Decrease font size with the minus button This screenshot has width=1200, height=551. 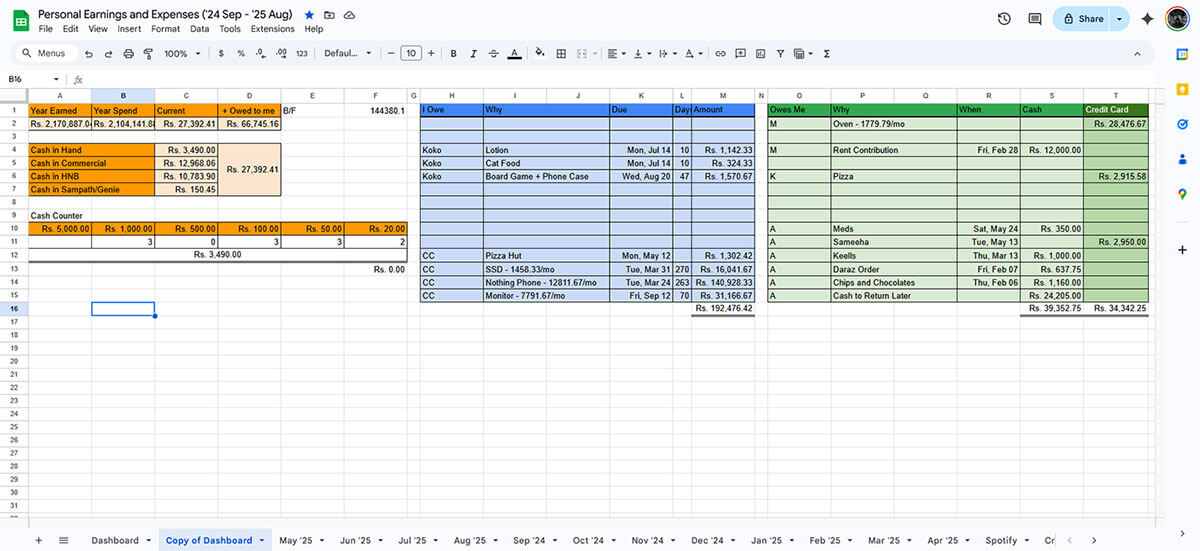[390, 53]
